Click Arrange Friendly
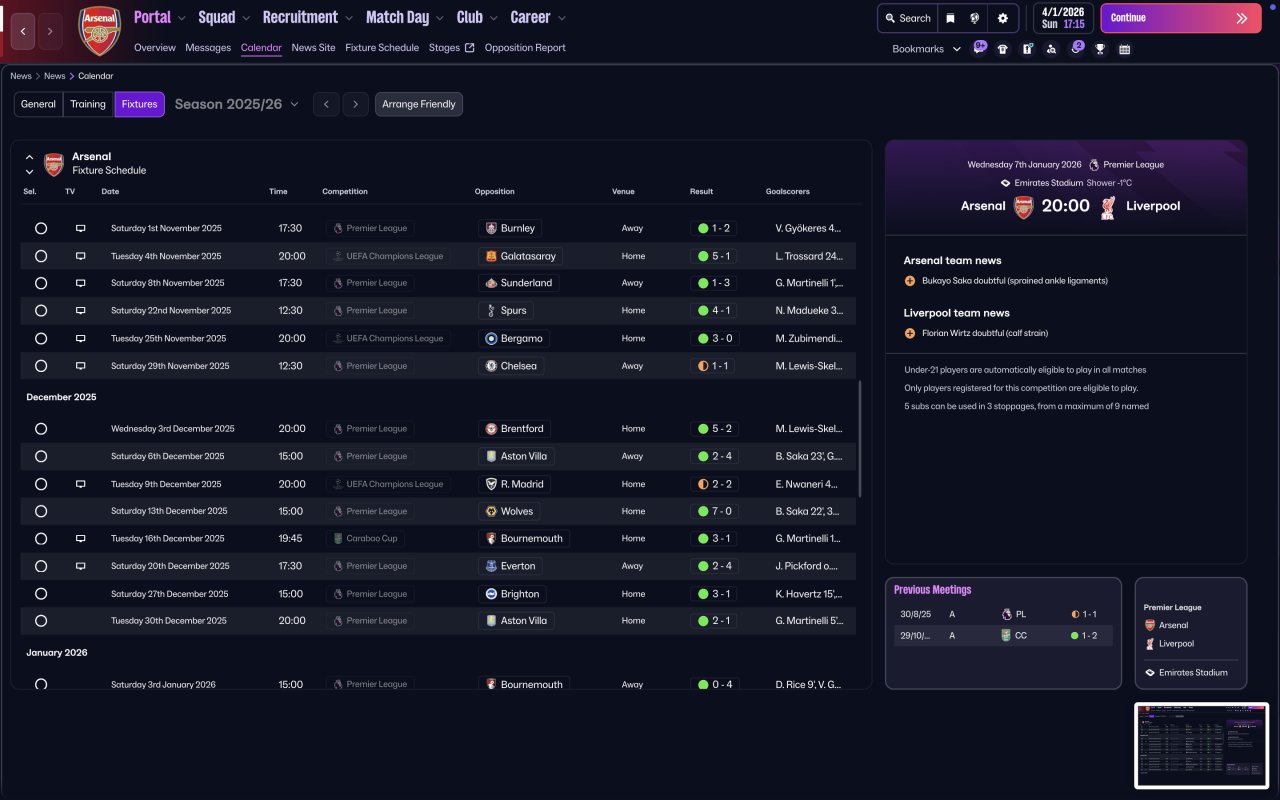The height and width of the screenshot is (800, 1280). [419, 104]
